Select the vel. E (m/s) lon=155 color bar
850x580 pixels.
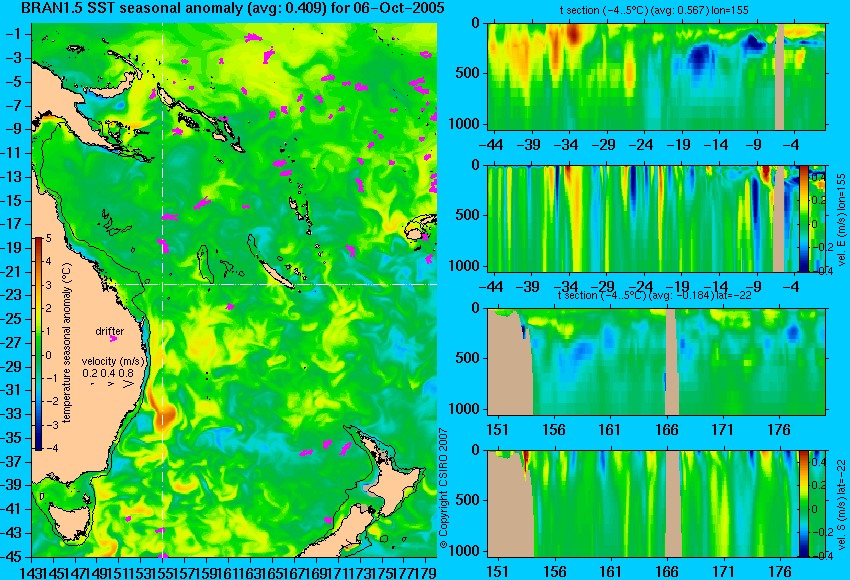[x=804, y=218]
